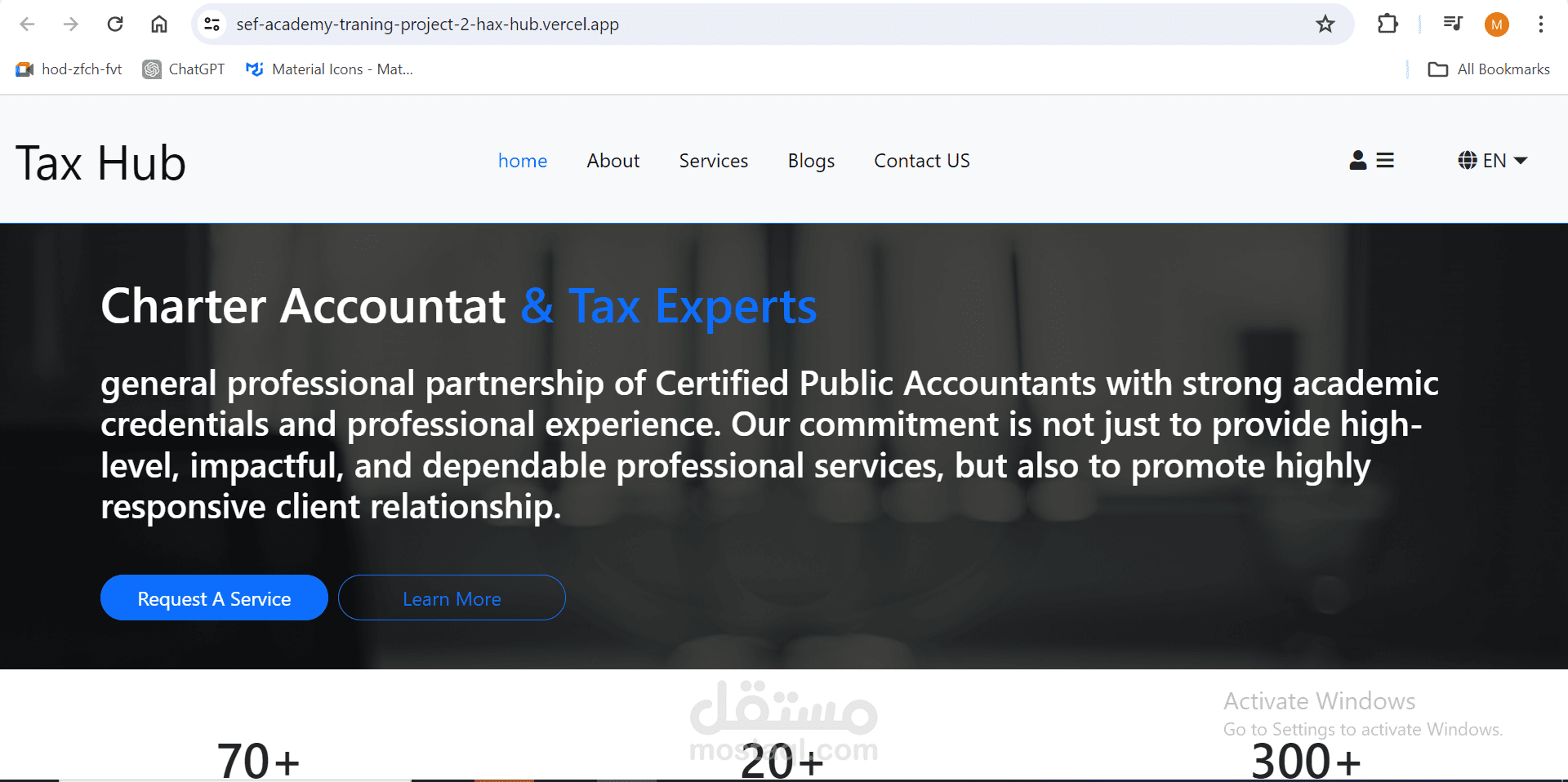Click the user account icon on the navbar
The height and width of the screenshot is (782, 1568).
1357,161
